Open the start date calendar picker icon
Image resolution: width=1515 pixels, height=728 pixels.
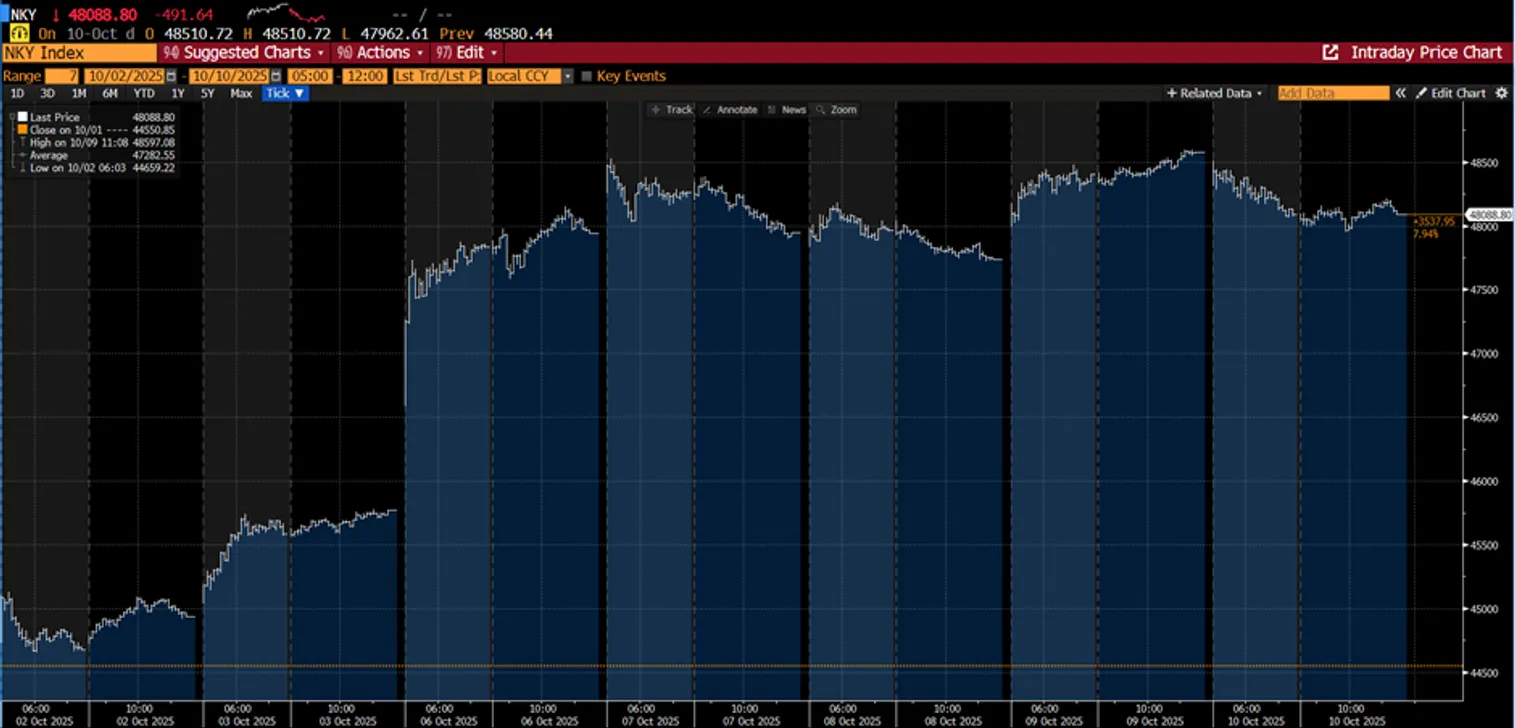[x=170, y=76]
